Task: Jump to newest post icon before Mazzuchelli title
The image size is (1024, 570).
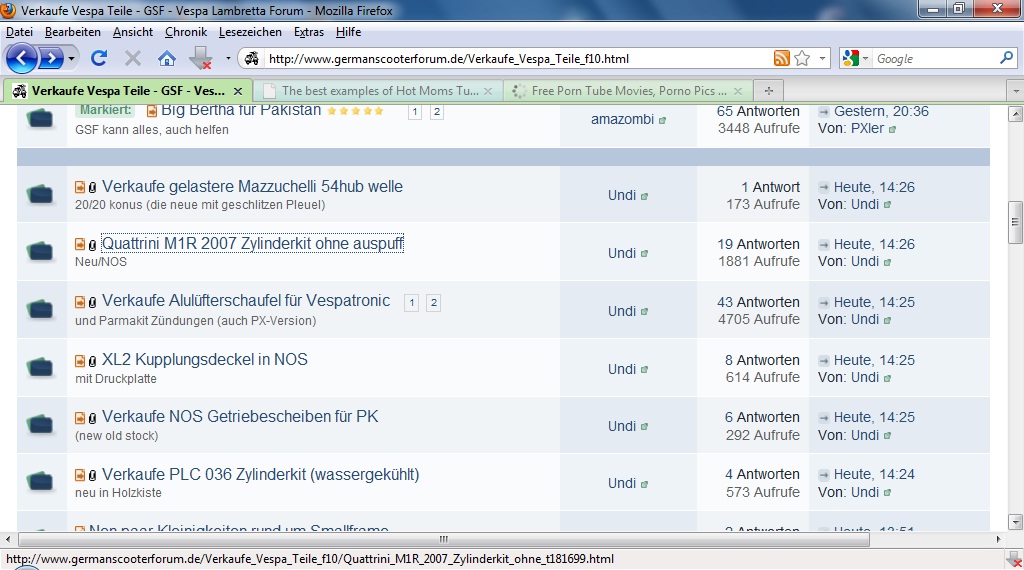Action: pyautogui.click(x=80, y=187)
